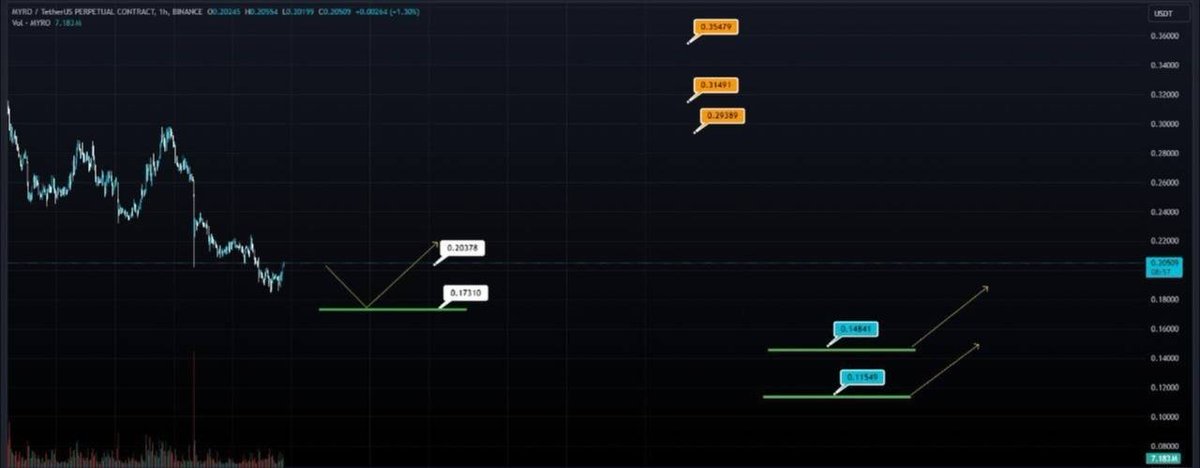1200x468 pixels.
Task: Click the orange 0.29389 price label
Action: pyautogui.click(x=724, y=116)
